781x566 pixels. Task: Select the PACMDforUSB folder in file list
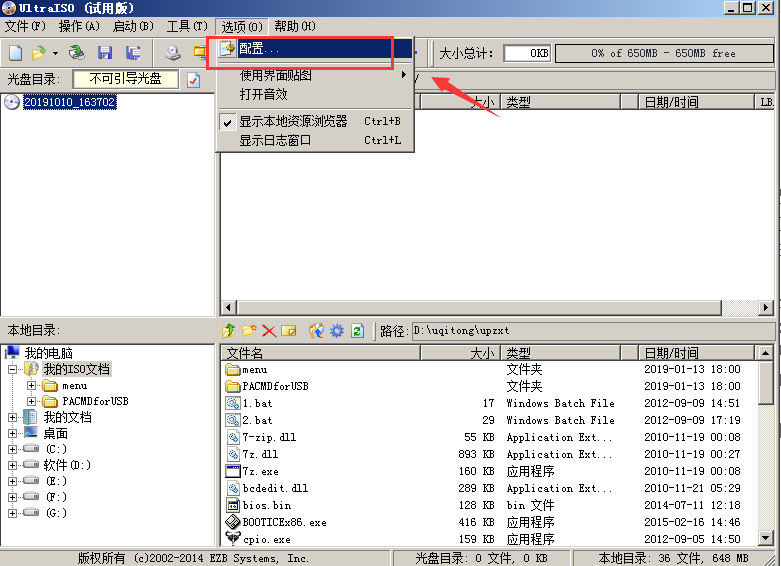tap(275, 387)
